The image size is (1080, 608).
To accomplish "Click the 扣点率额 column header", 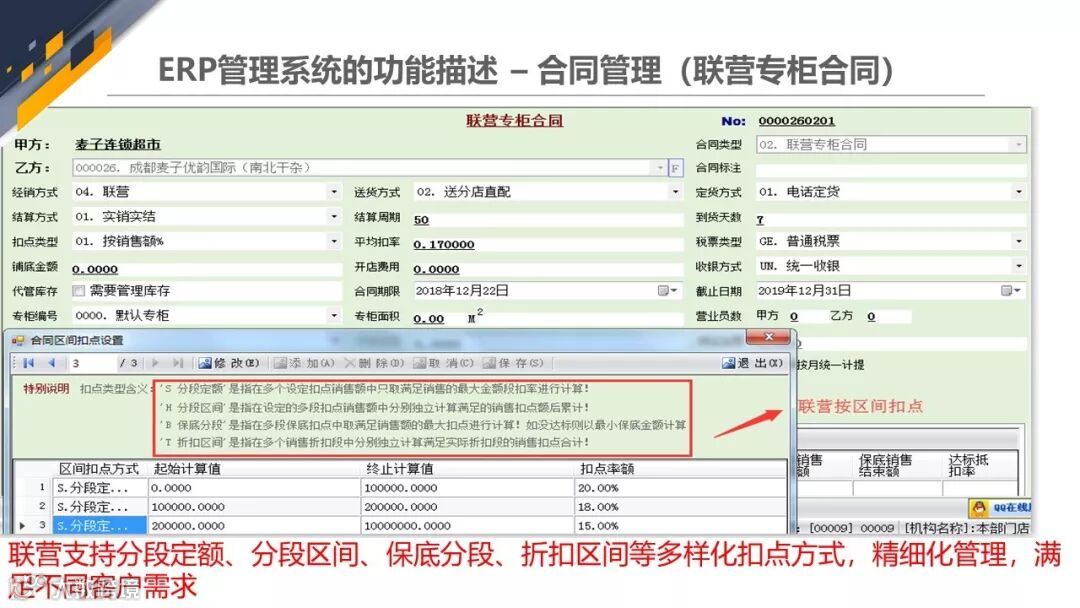I will tap(680, 469).
